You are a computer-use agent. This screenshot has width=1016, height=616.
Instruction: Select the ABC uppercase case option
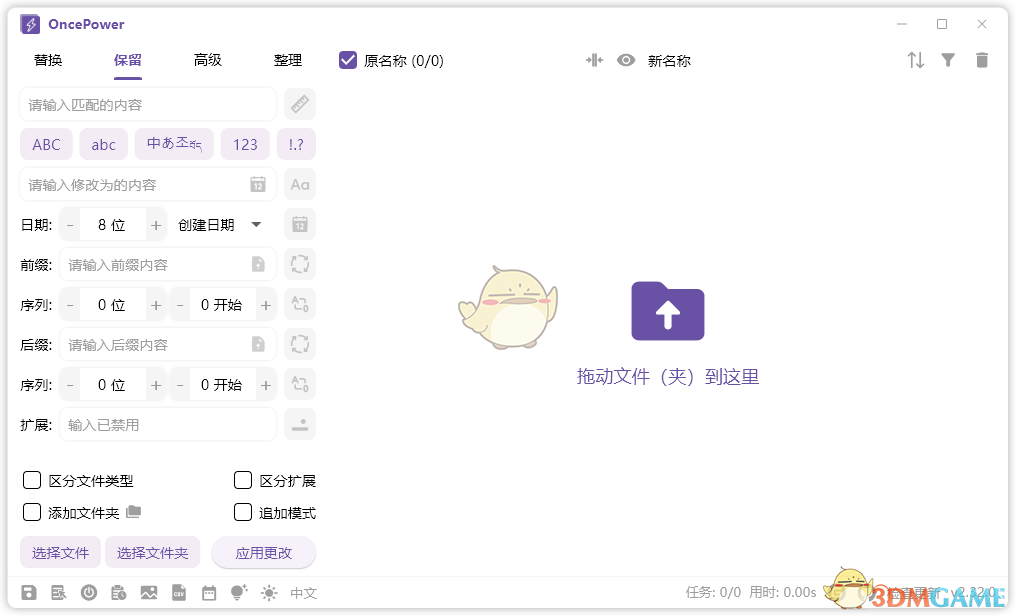pos(46,144)
